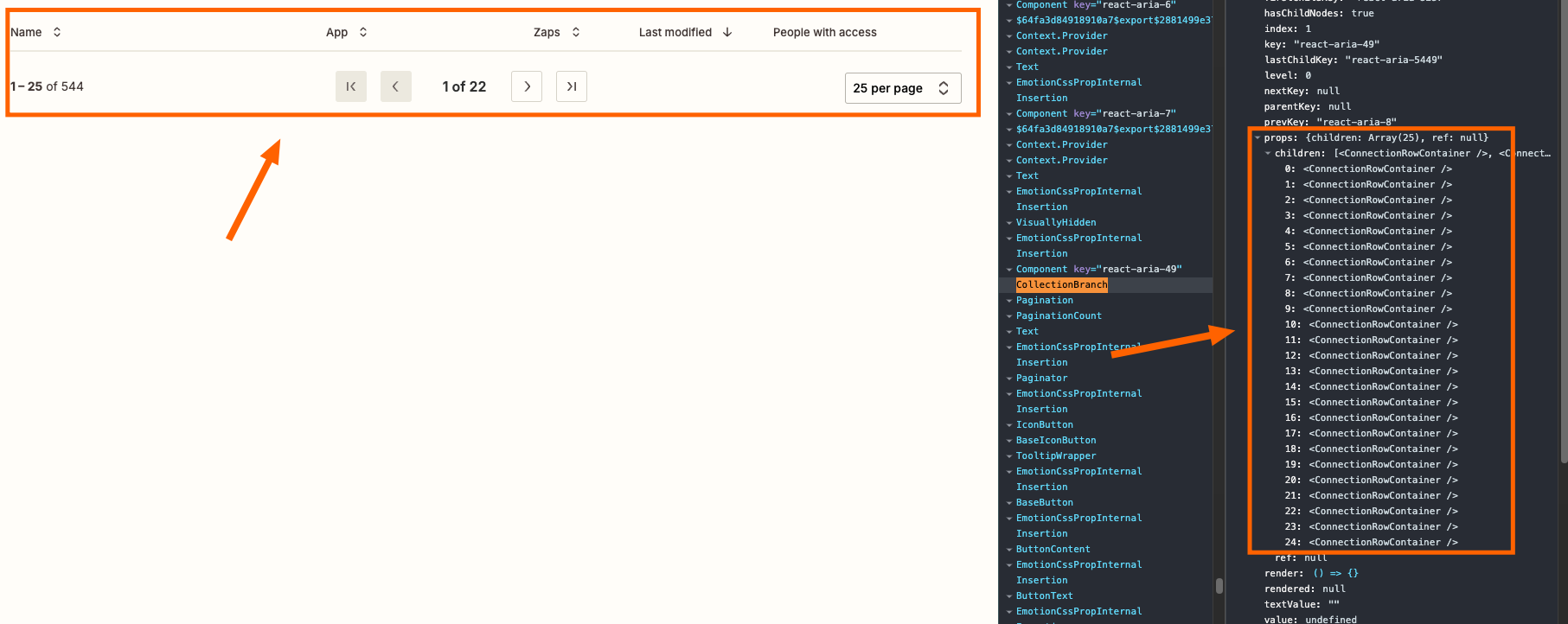Advance to the next page

527,86
